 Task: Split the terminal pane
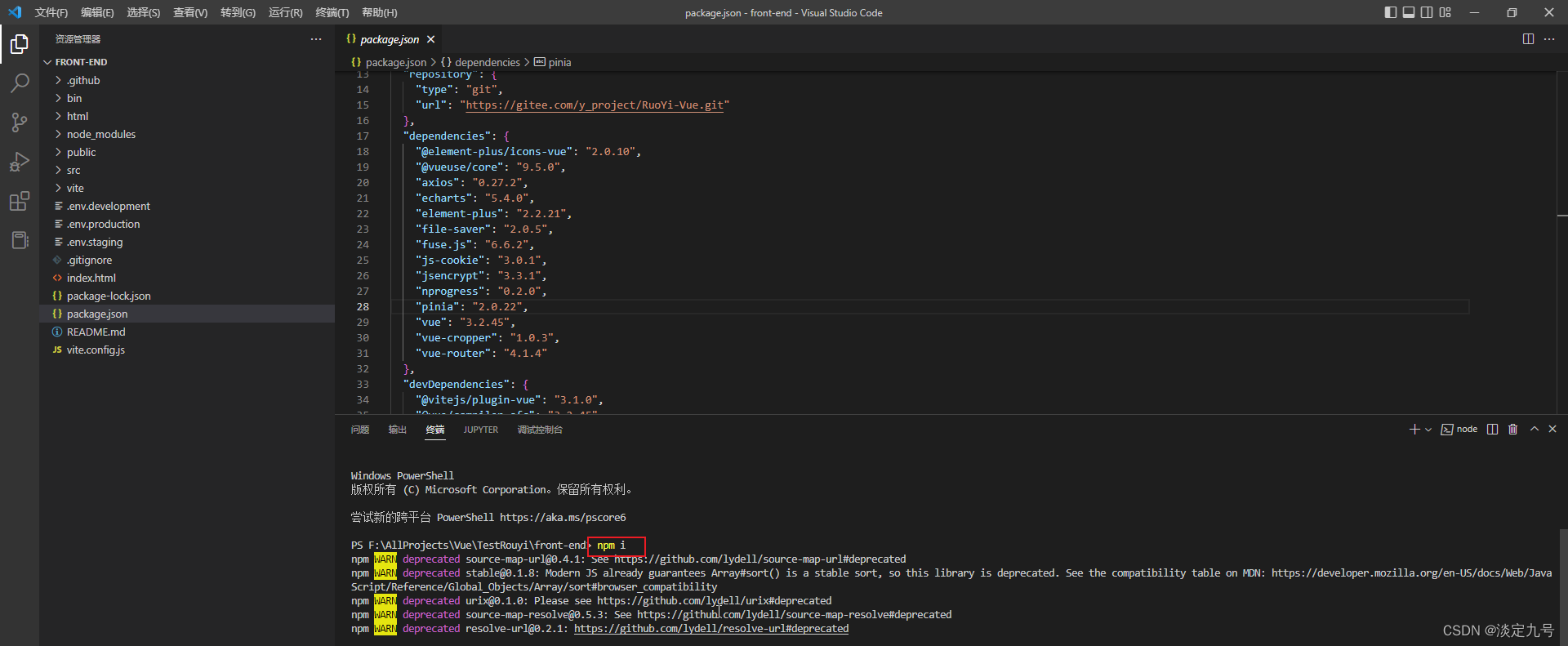tap(1492, 430)
